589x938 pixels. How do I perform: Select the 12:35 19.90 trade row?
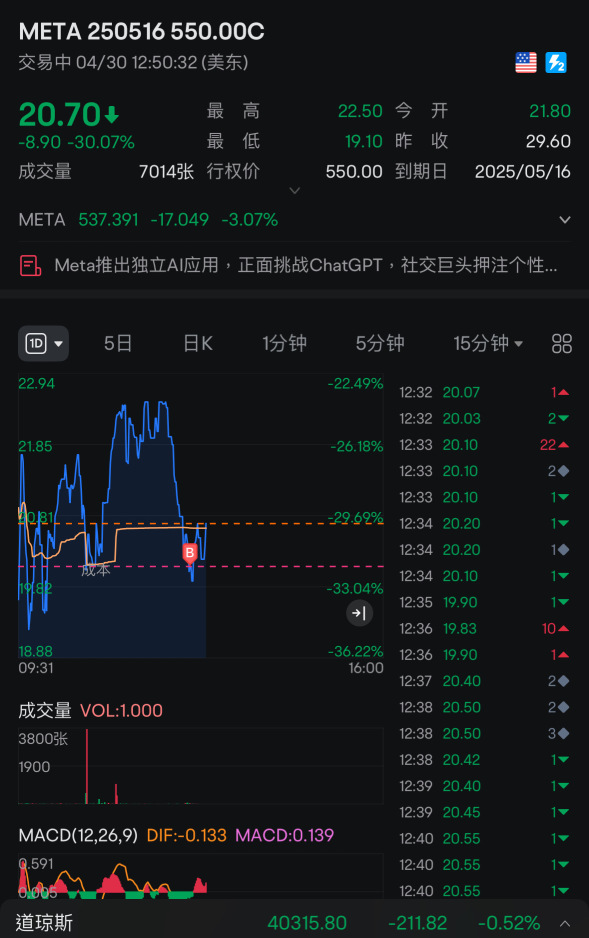point(484,602)
